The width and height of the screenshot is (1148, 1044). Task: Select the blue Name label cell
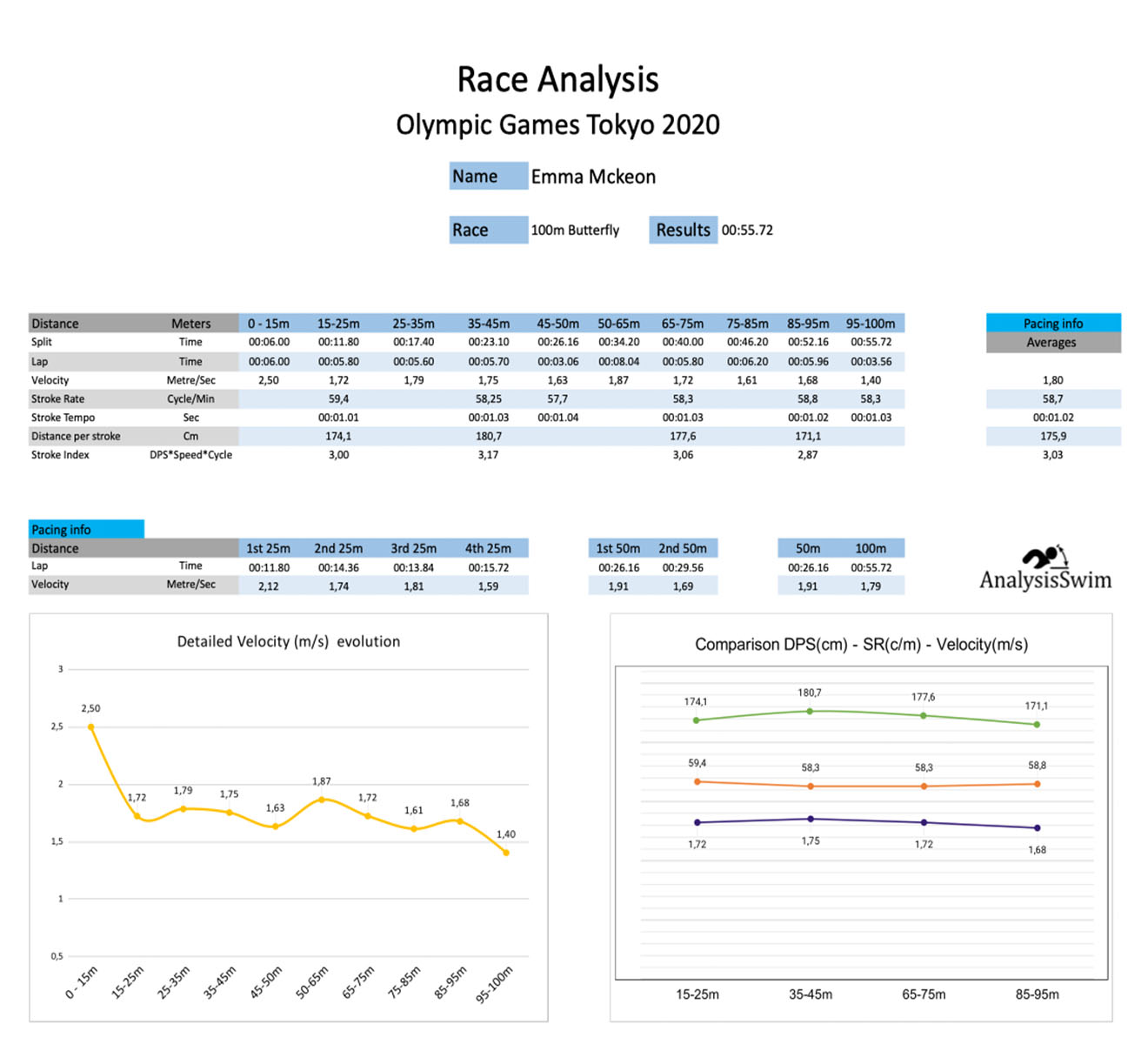pyautogui.click(x=488, y=177)
